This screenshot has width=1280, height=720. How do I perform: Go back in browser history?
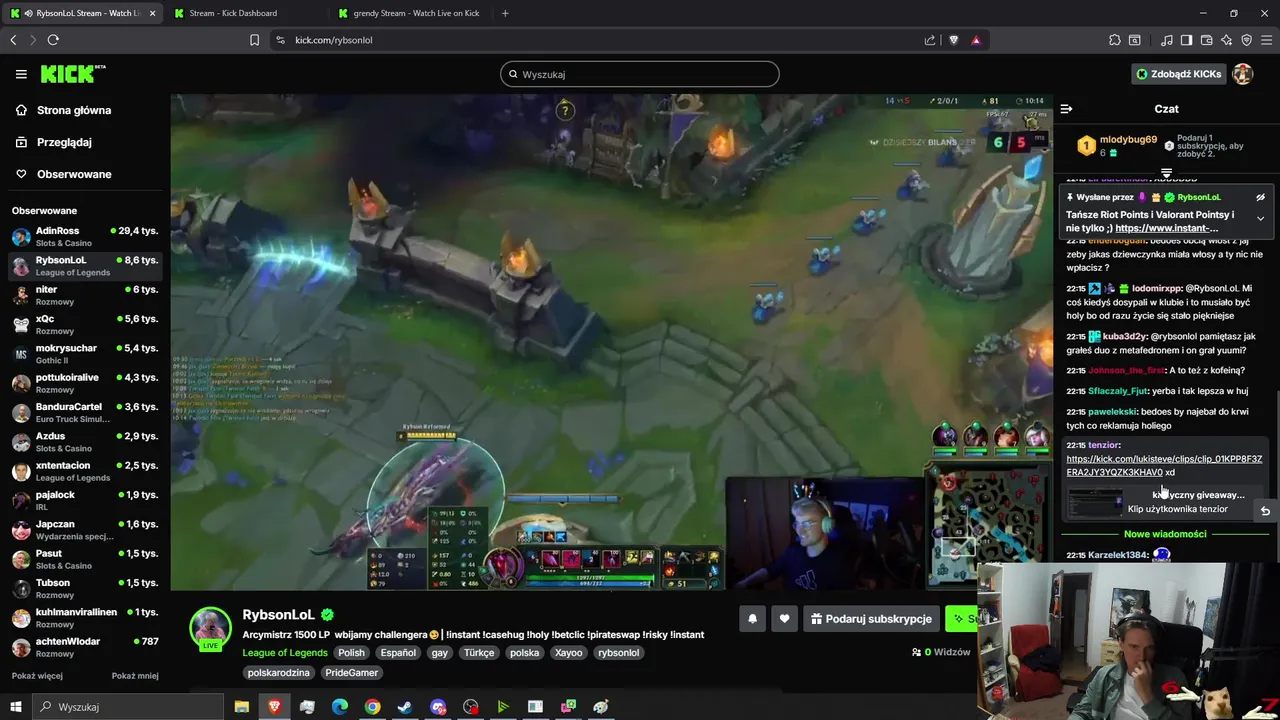coord(13,40)
